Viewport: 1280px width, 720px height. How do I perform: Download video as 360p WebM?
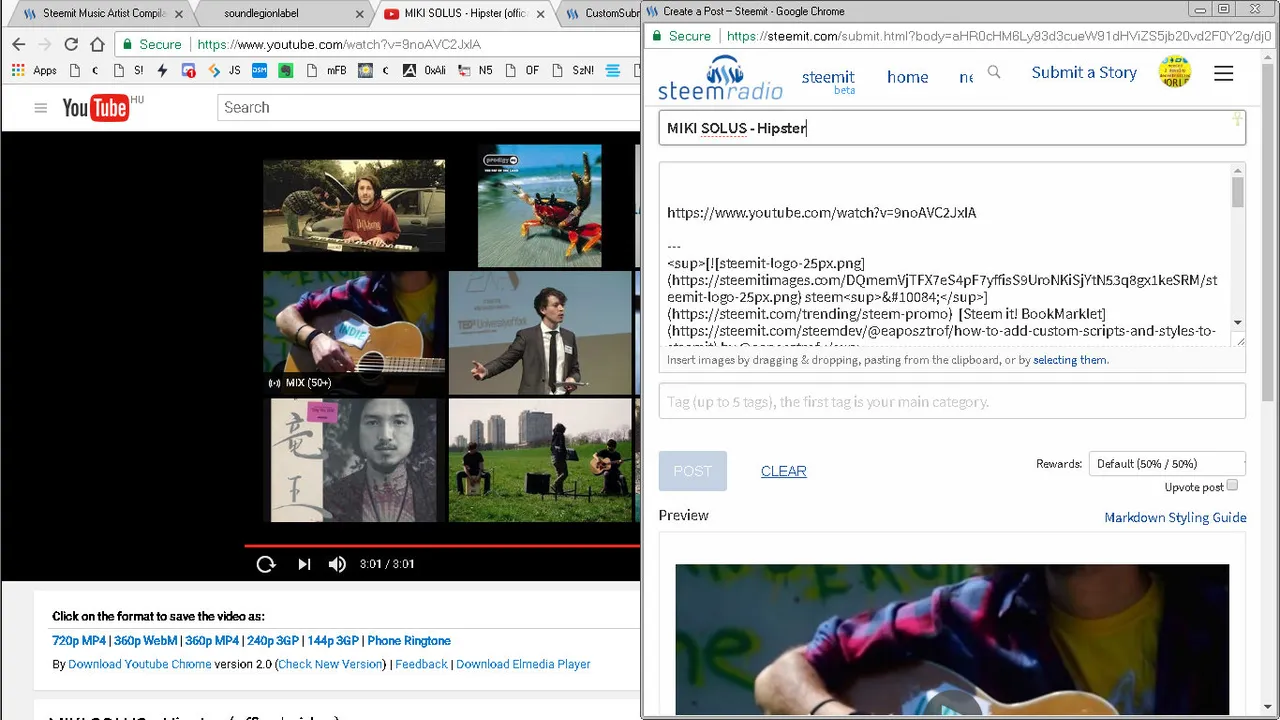(x=145, y=641)
